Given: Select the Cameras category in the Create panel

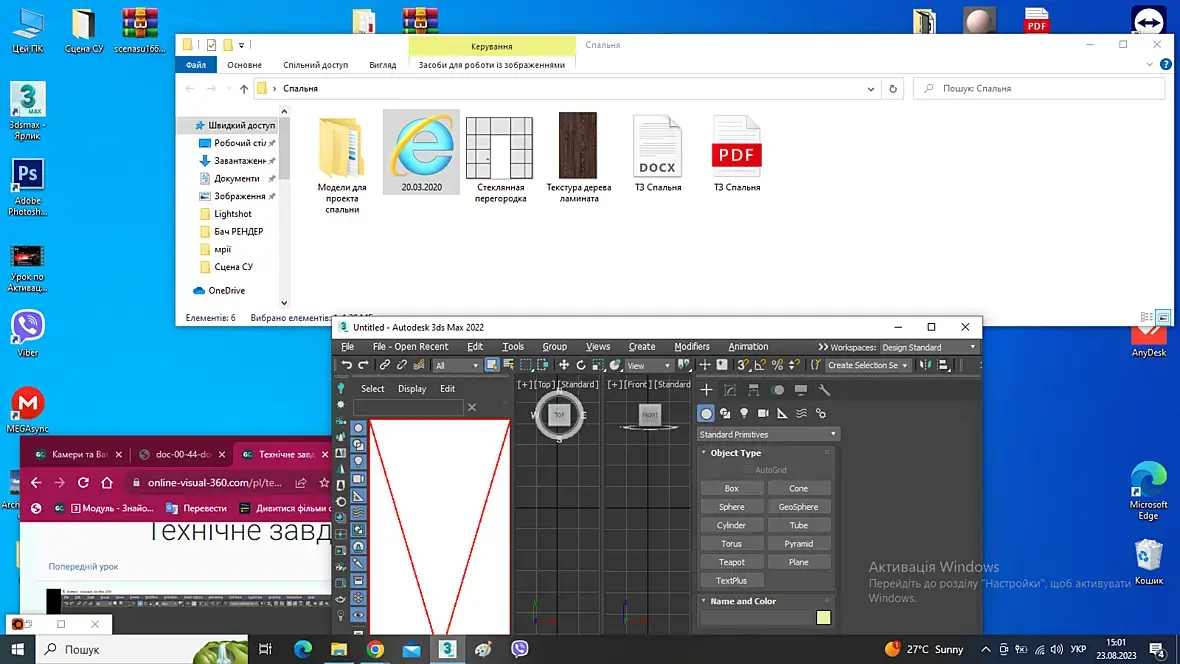Looking at the screenshot, I should (763, 413).
